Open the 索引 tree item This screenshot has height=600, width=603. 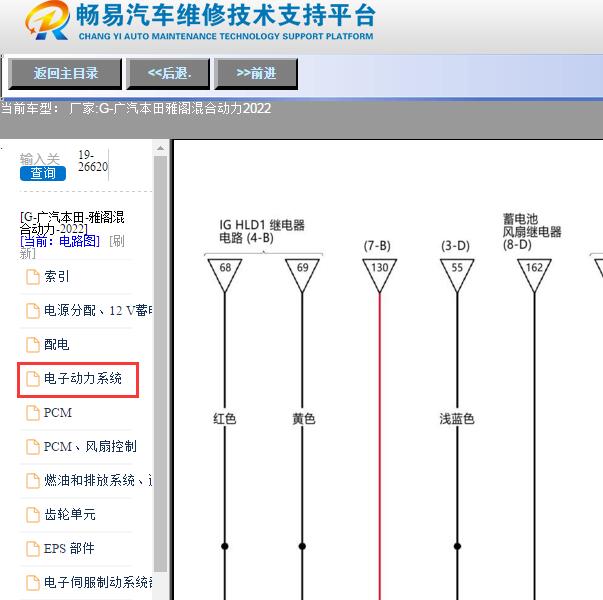[x=56, y=277]
